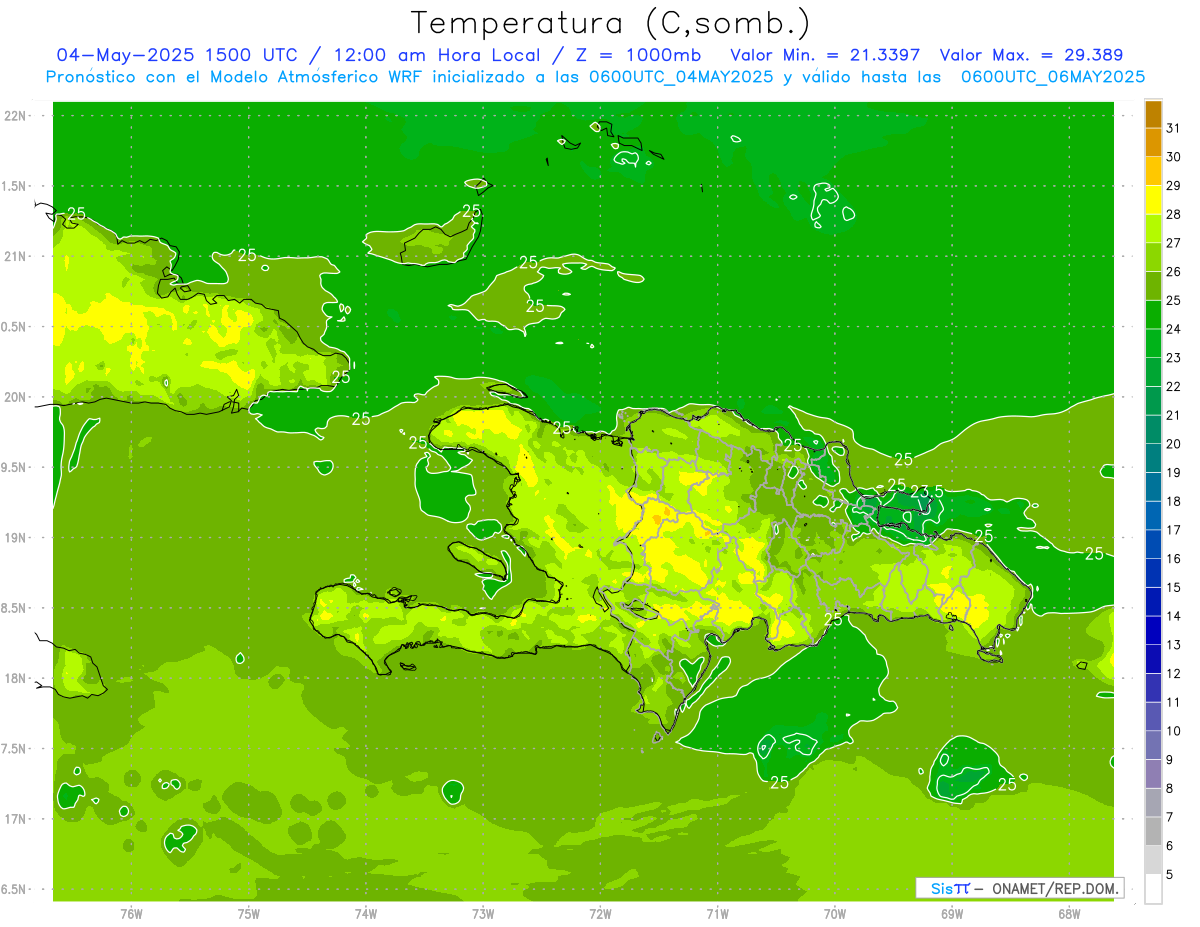Click the number 5 on the color scale
Screen dimensions: 1200x927
(x=1170, y=874)
